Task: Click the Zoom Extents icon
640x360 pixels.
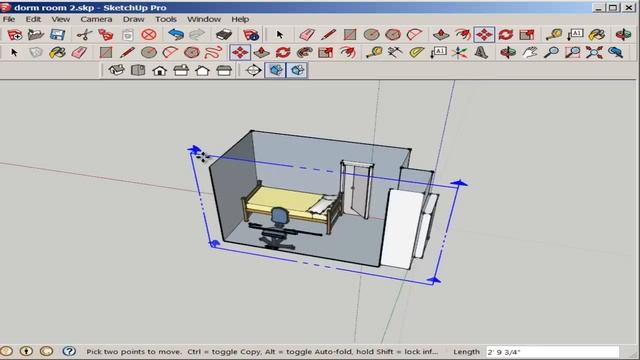Action: pyautogui.click(x=594, y=52)
